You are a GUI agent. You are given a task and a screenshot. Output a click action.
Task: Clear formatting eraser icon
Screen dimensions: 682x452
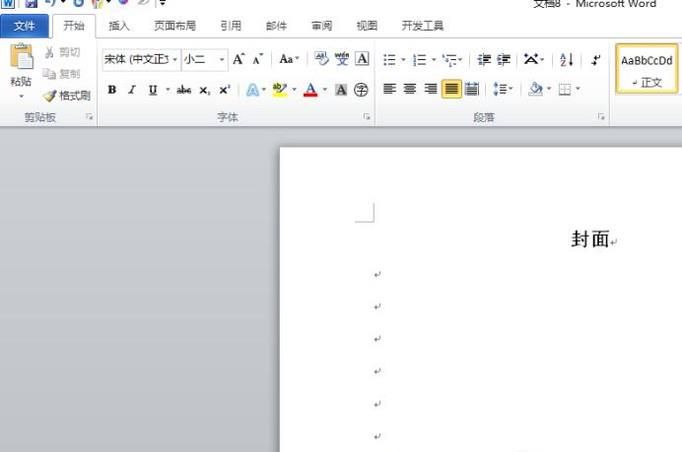[321, 59]
